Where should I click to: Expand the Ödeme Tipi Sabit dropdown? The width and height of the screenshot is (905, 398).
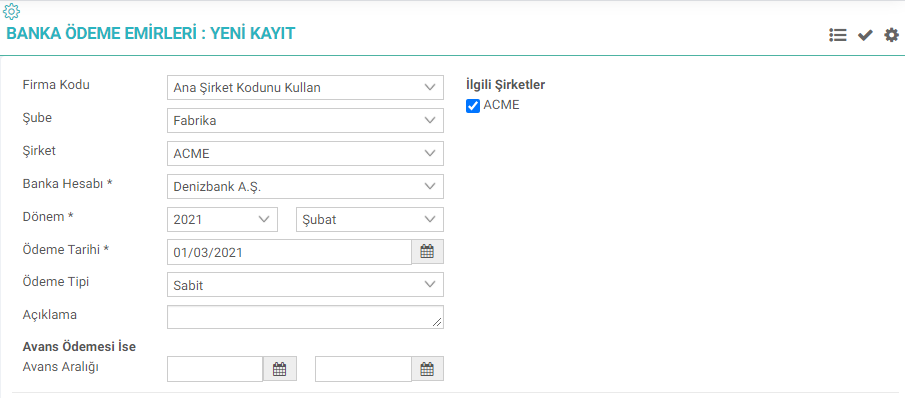(305, 285)
